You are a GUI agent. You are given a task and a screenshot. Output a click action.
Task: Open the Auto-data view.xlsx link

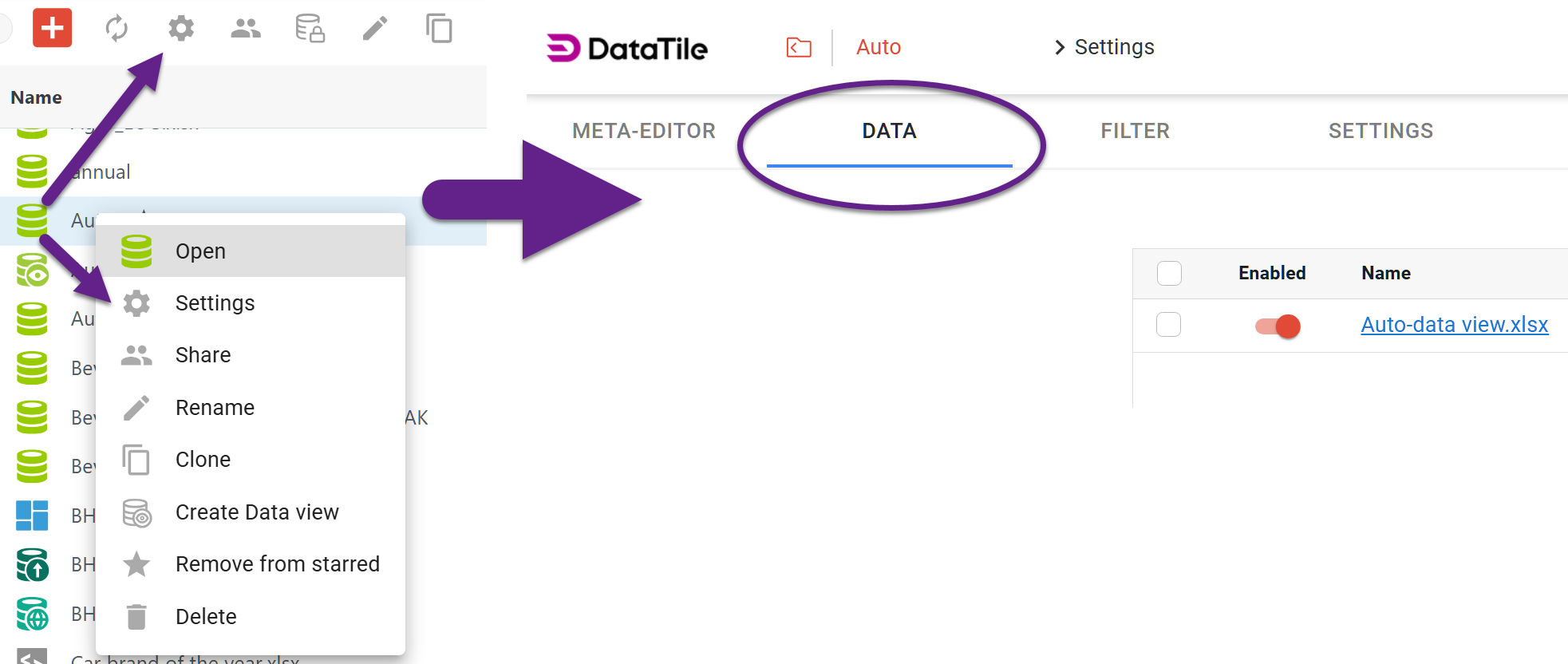click(x=1454, y=325)
